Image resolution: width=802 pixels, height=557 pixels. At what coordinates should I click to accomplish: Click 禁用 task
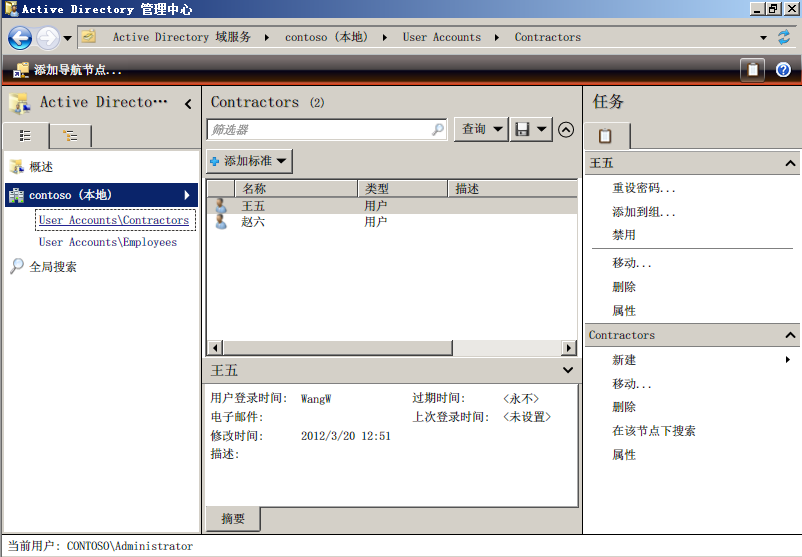pyautogui.click(x=624, y=235)
